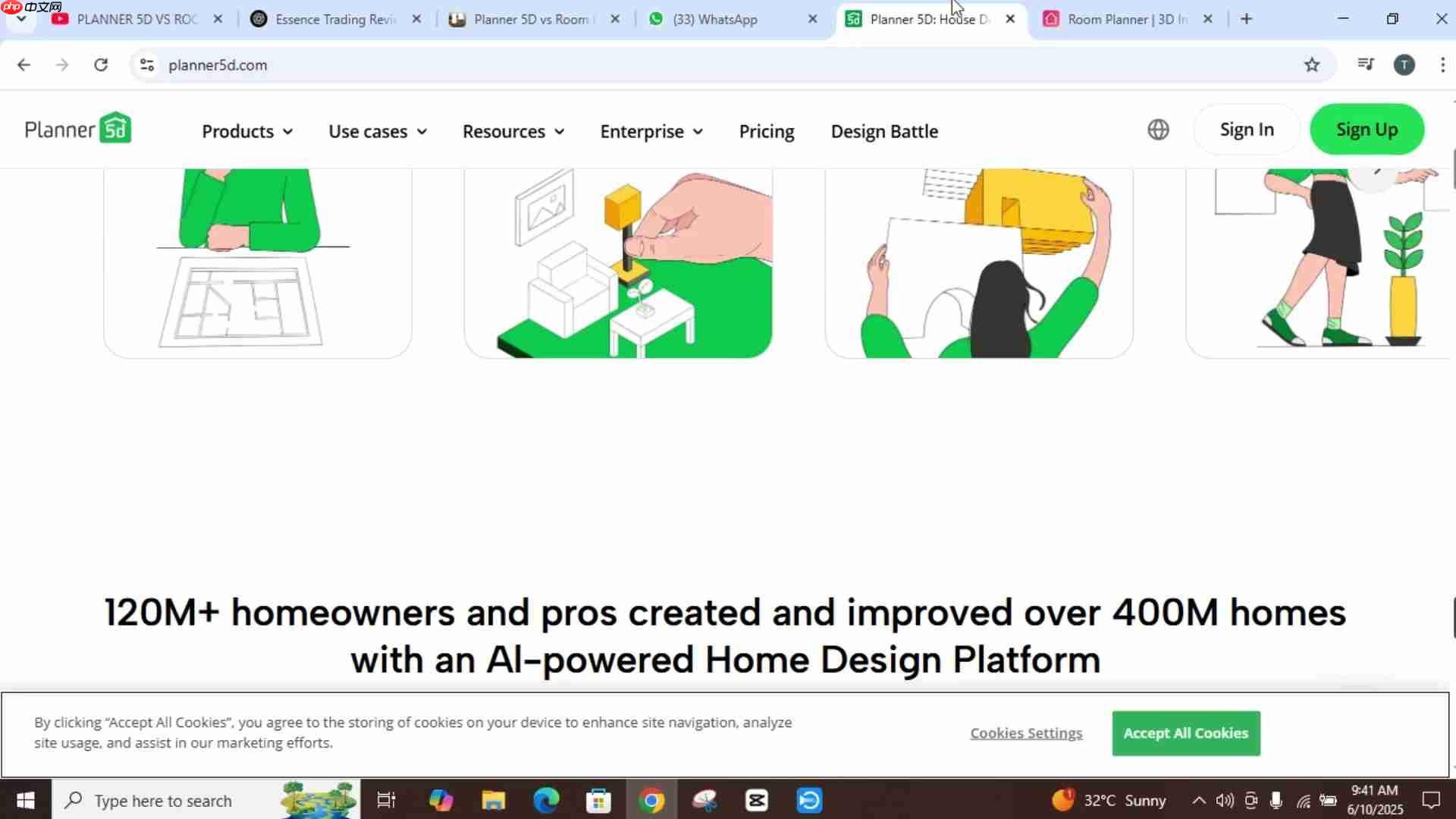Go back to previous page
This screenshot has width=1456, height=819.
(24, 65)
